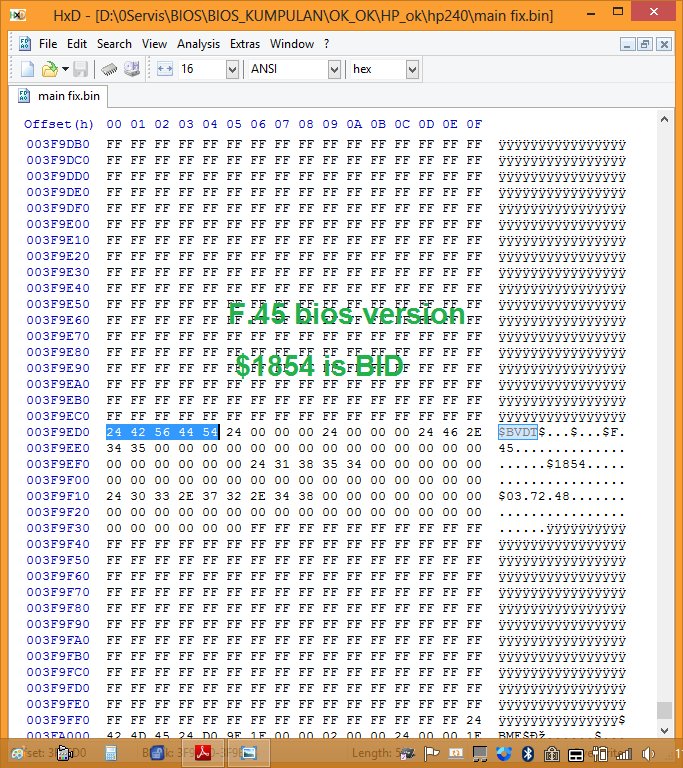Open the photo viewer taskbar icon
Screen dimensions: 683x768
[248, 753]
